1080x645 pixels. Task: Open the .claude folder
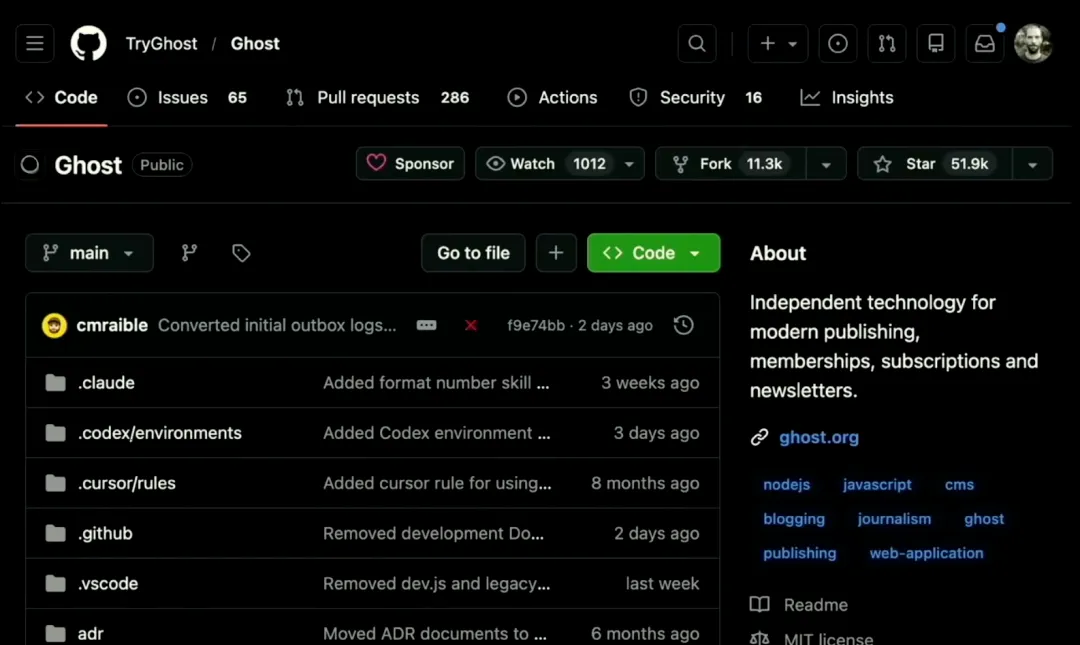click(106, 382)
